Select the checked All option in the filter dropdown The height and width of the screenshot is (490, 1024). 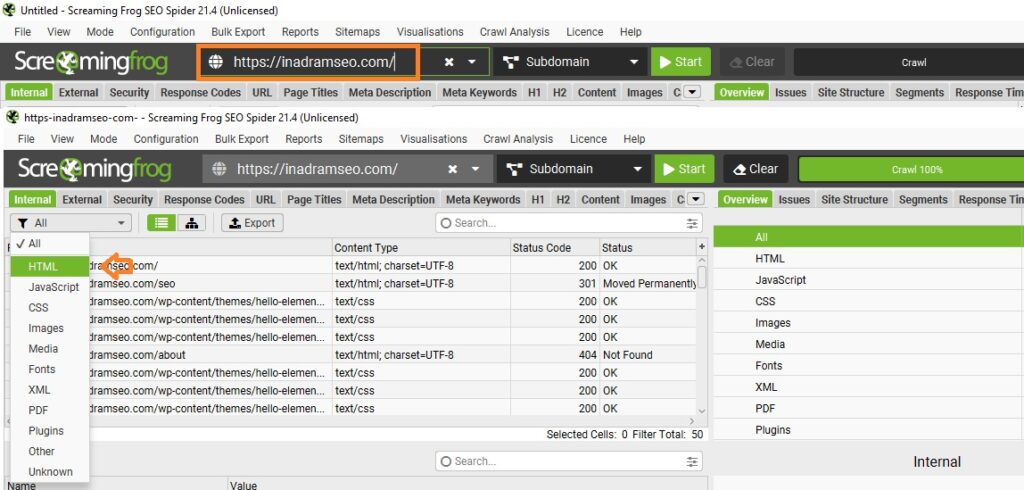(50, 244)
